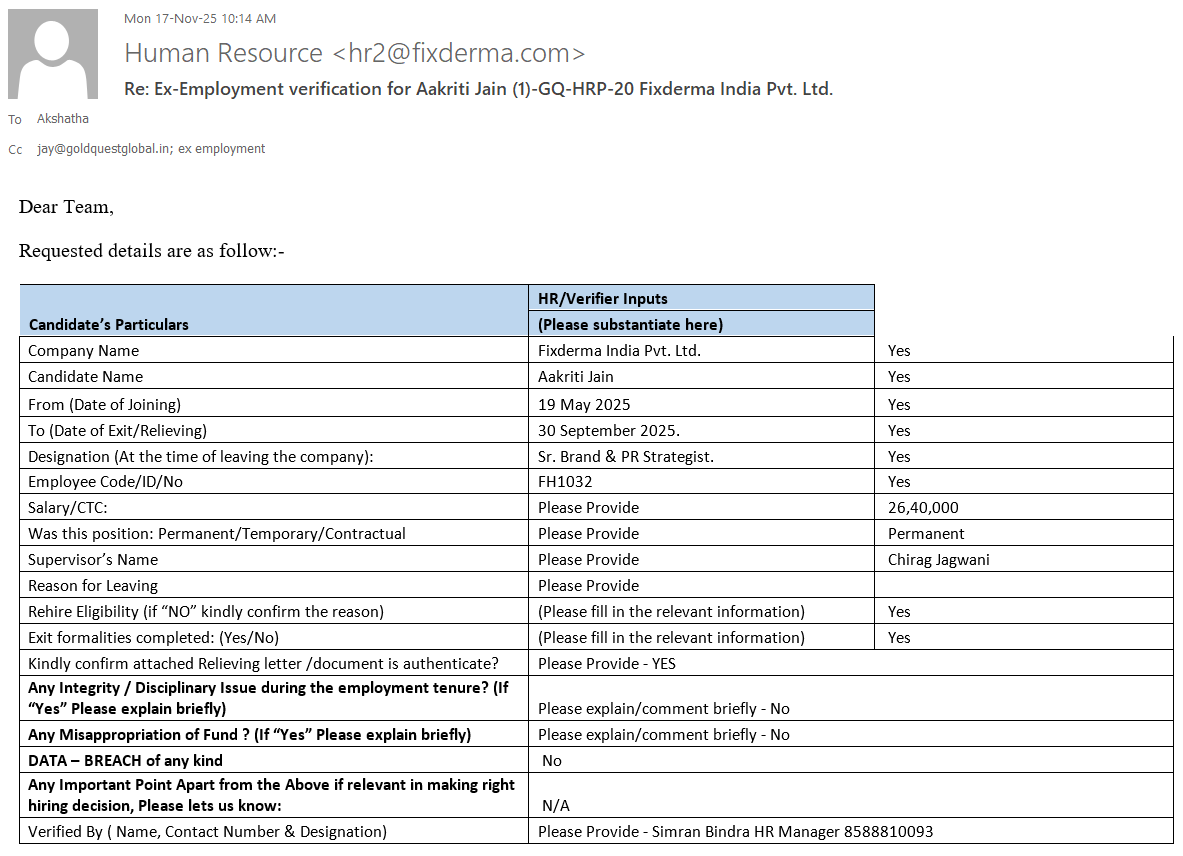The height and width of the screenshot is (856, 1183).
Task: Click the FH1032 employee code cell
Action: pos(702,481)
